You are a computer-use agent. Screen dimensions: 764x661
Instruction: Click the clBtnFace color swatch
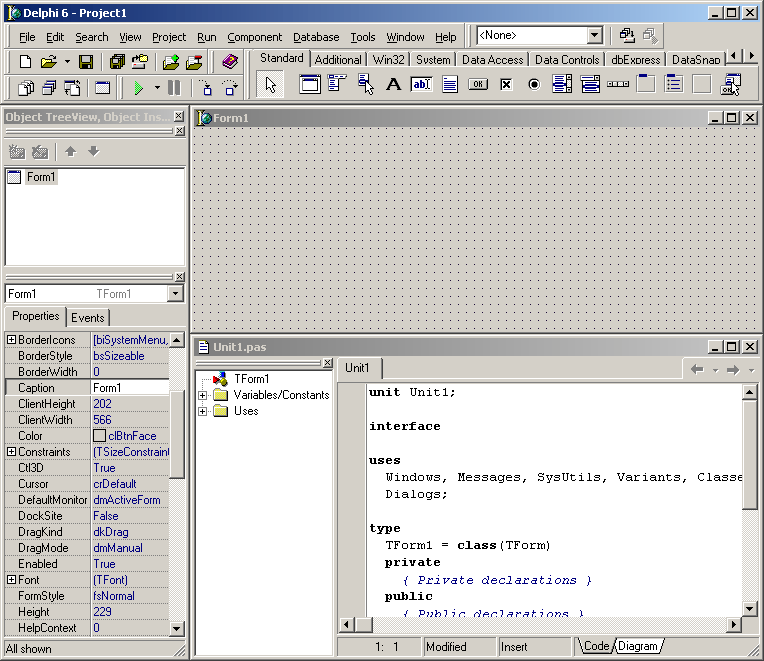tap(99, 435)
